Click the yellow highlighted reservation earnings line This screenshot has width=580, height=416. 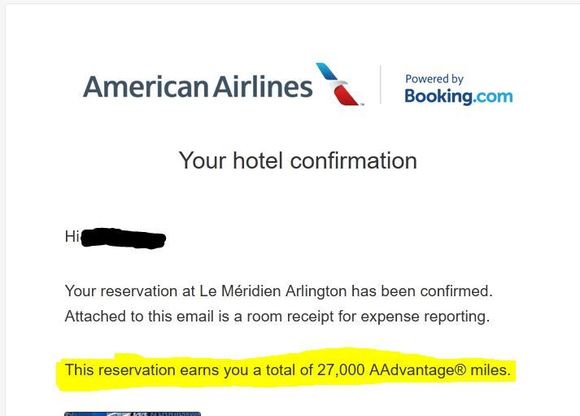click(287, 370)
